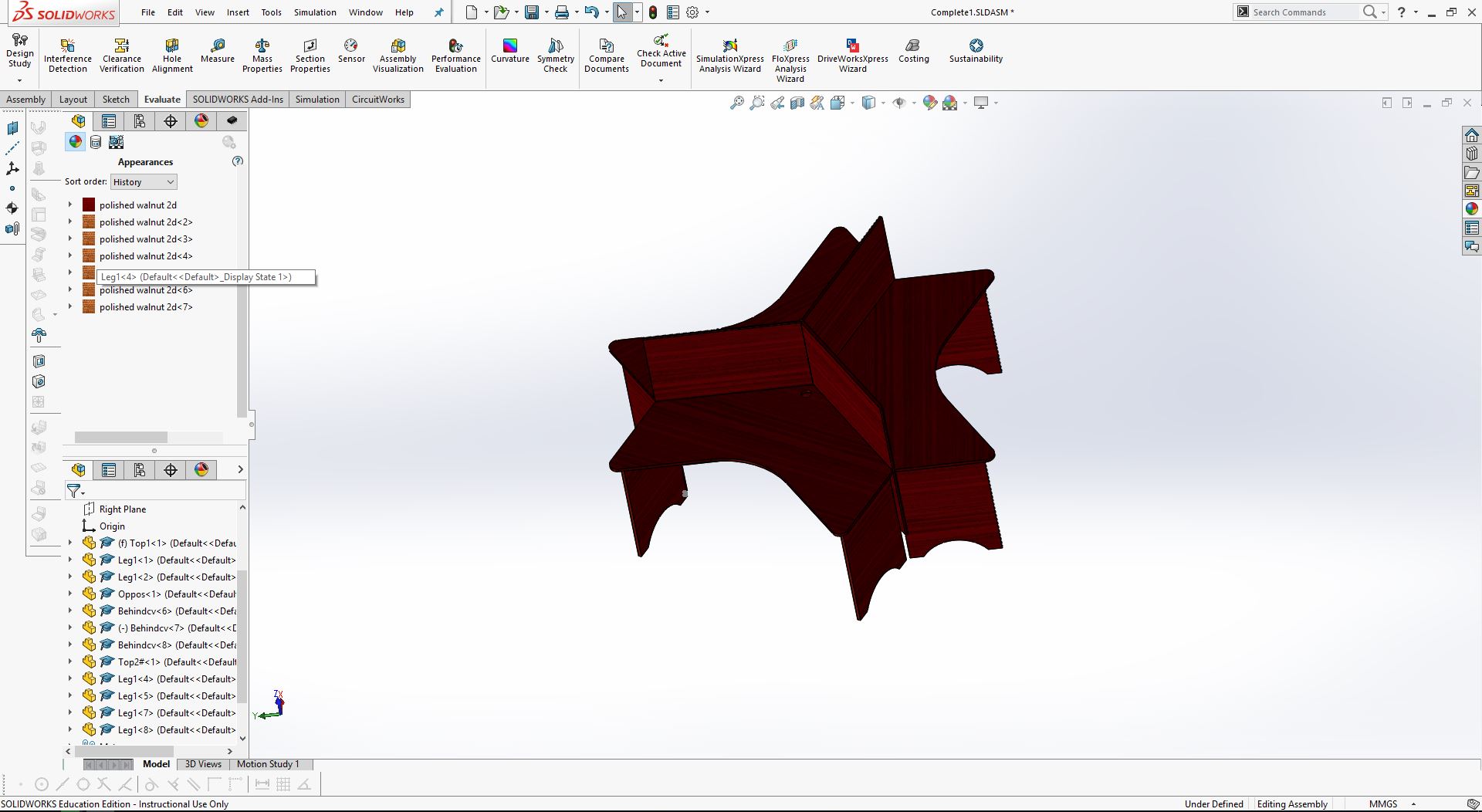Click the feature tree filter field
The image size is (1482, 812).
coord(156,491)
